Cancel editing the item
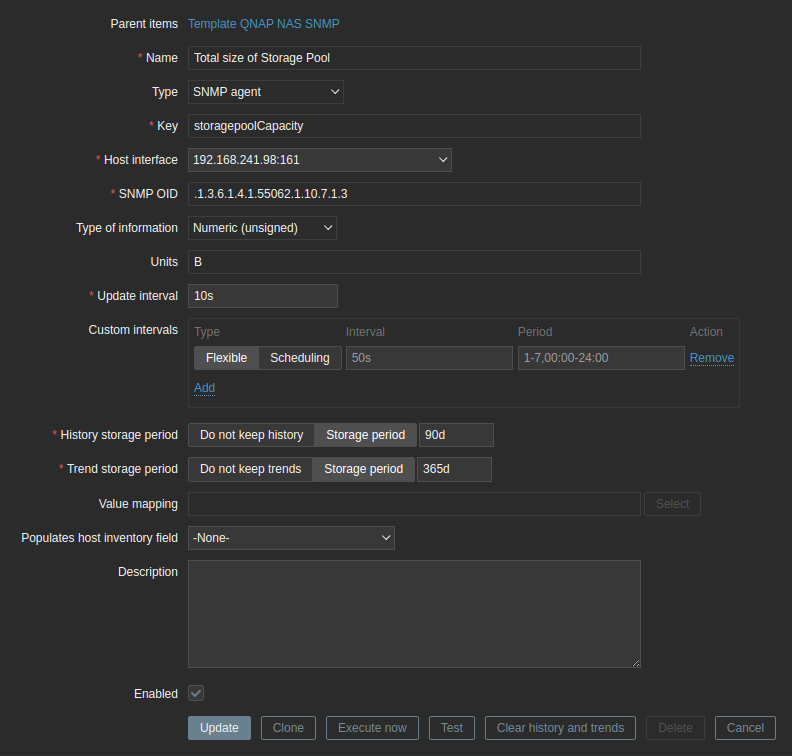 745,728
